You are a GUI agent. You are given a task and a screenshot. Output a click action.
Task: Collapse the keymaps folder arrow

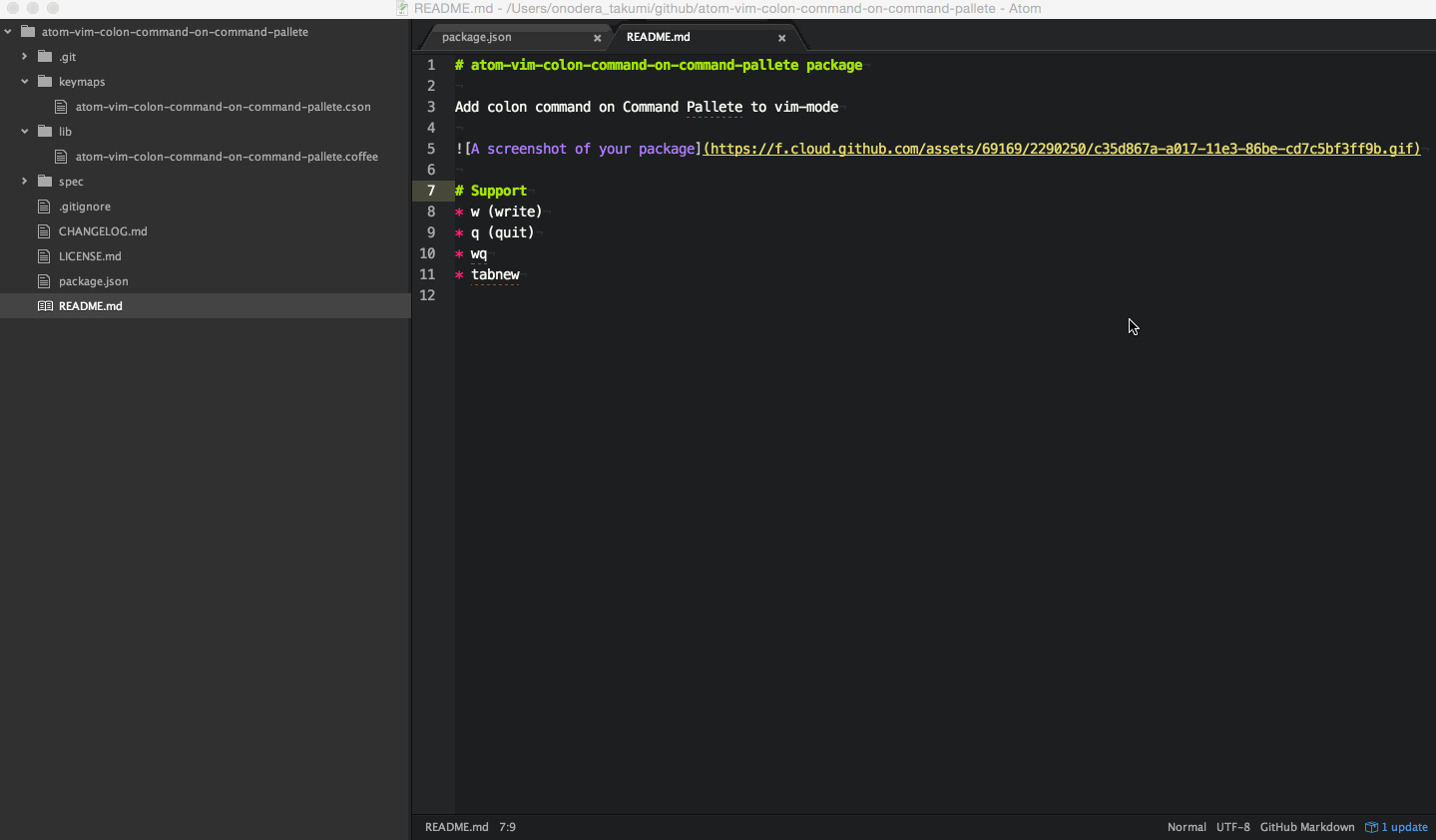click(25, 82)
